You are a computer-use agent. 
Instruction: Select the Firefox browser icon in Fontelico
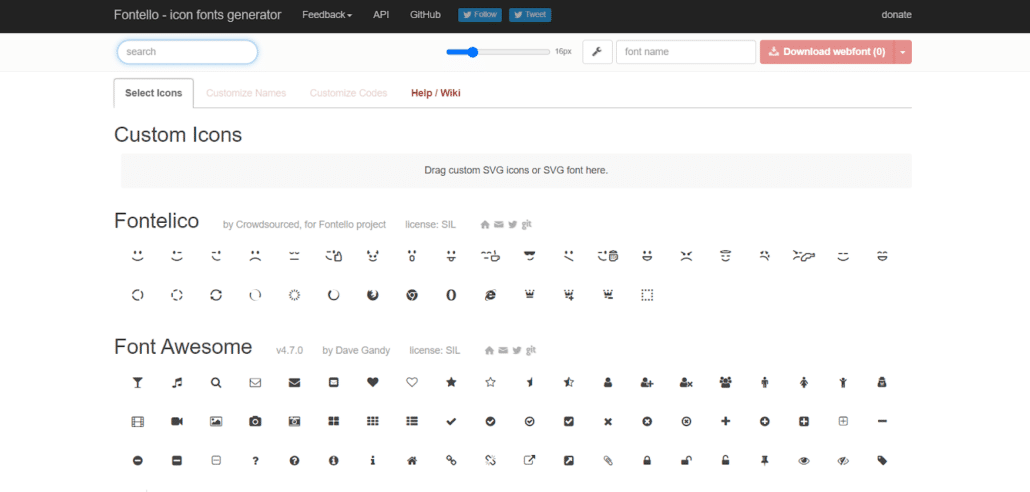[372, 296]
